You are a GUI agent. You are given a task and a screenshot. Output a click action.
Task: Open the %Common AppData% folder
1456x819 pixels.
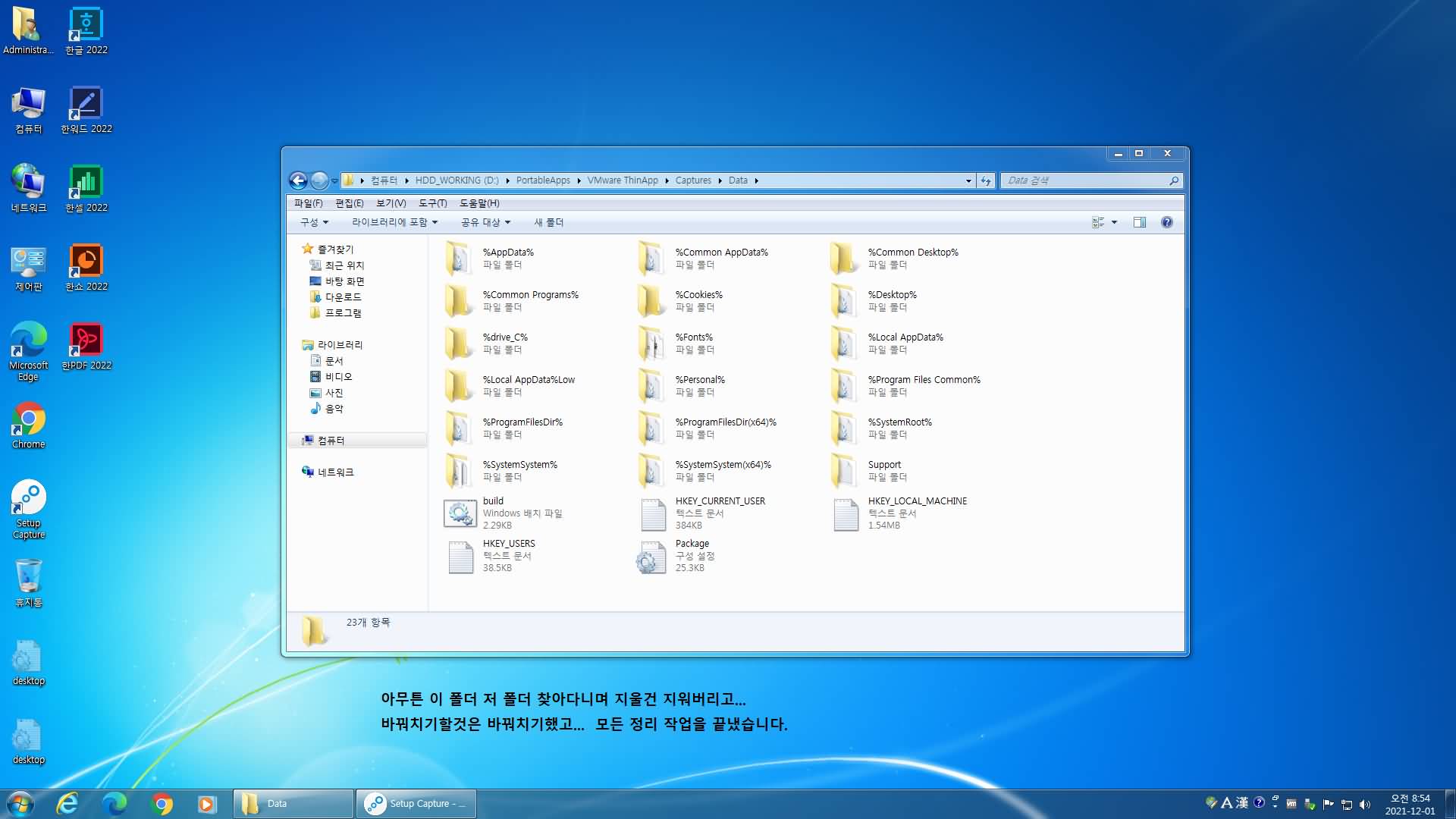(705, 259)
